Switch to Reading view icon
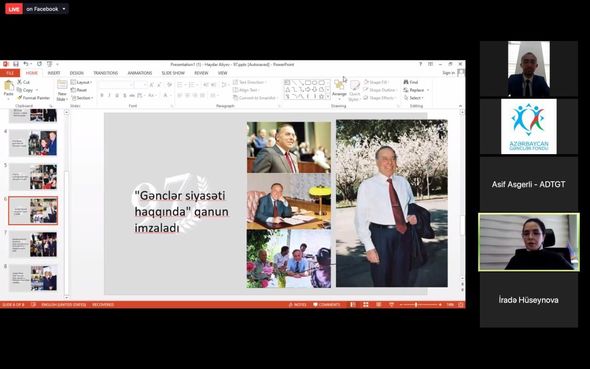The height and width of the screenshot is (369, 590). 379,305
